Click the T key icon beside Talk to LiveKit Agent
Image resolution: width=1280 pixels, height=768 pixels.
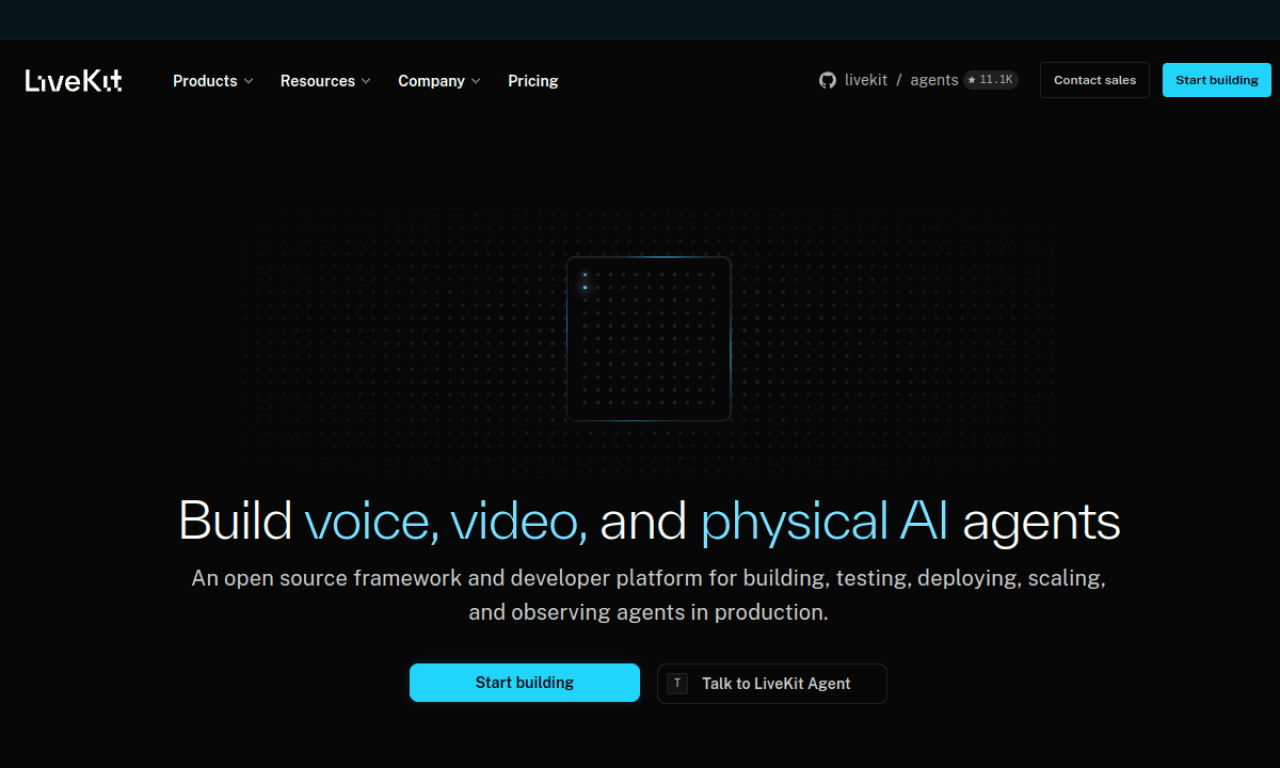click(677, 683)
